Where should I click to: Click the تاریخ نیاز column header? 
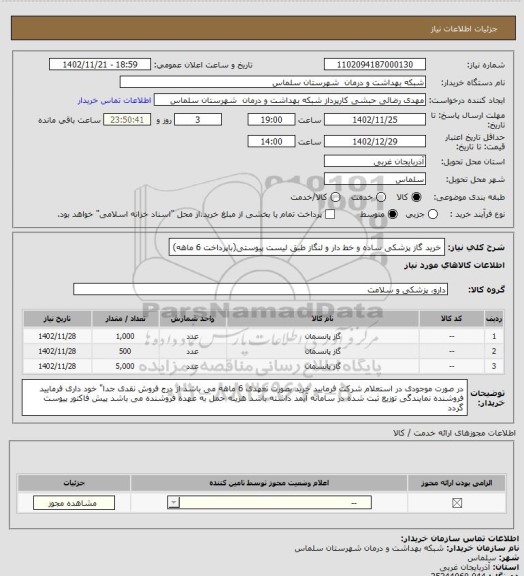click(57, 318)
